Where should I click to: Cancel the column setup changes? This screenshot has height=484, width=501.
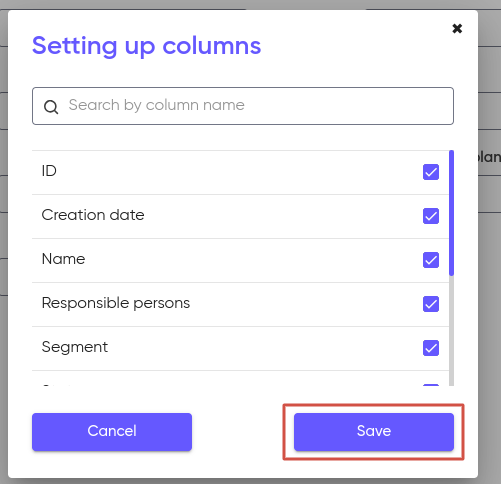coord(112,432)
